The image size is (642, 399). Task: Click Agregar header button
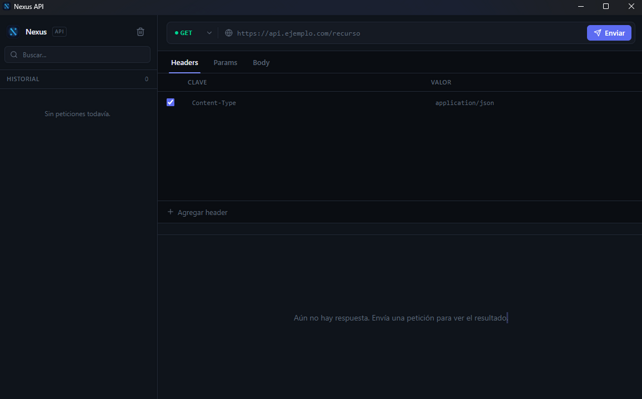197,212
